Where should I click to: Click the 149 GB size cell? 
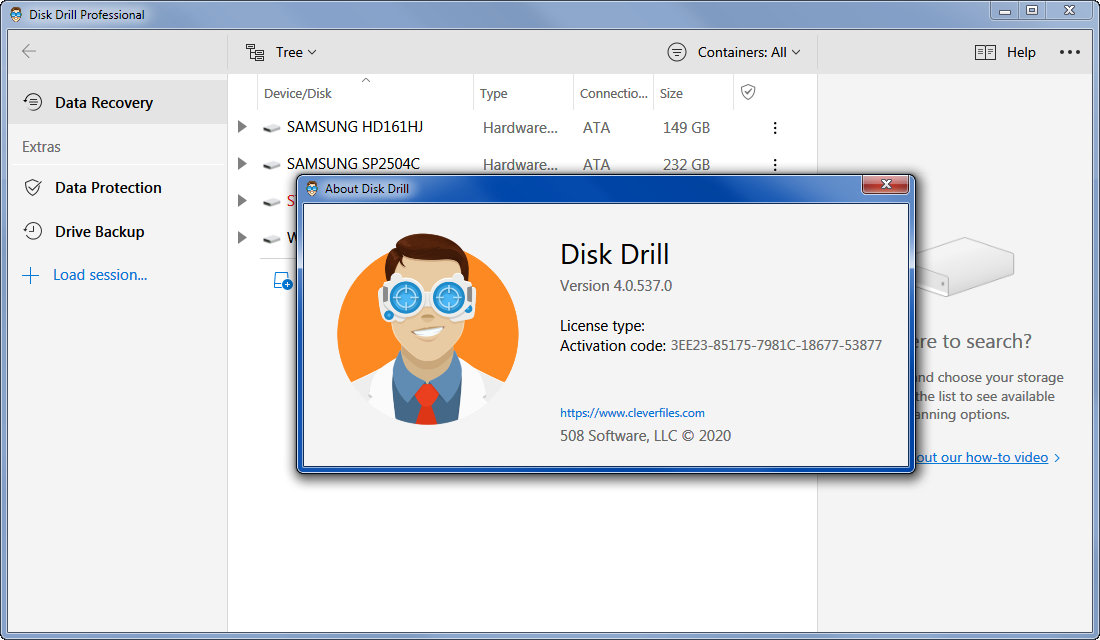686,128
